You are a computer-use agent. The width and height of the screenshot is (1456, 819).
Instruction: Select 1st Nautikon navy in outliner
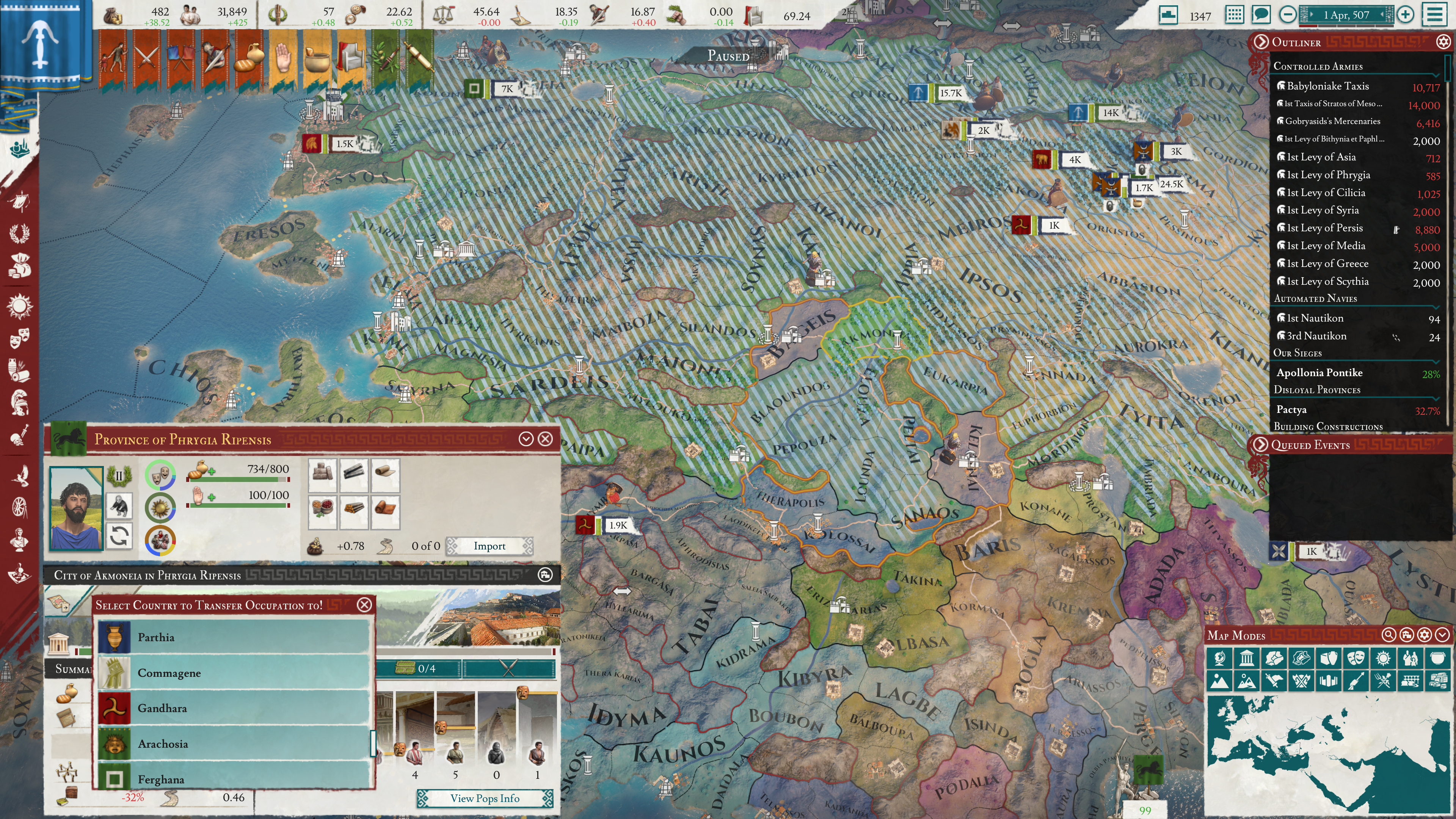coord(1358,318)
